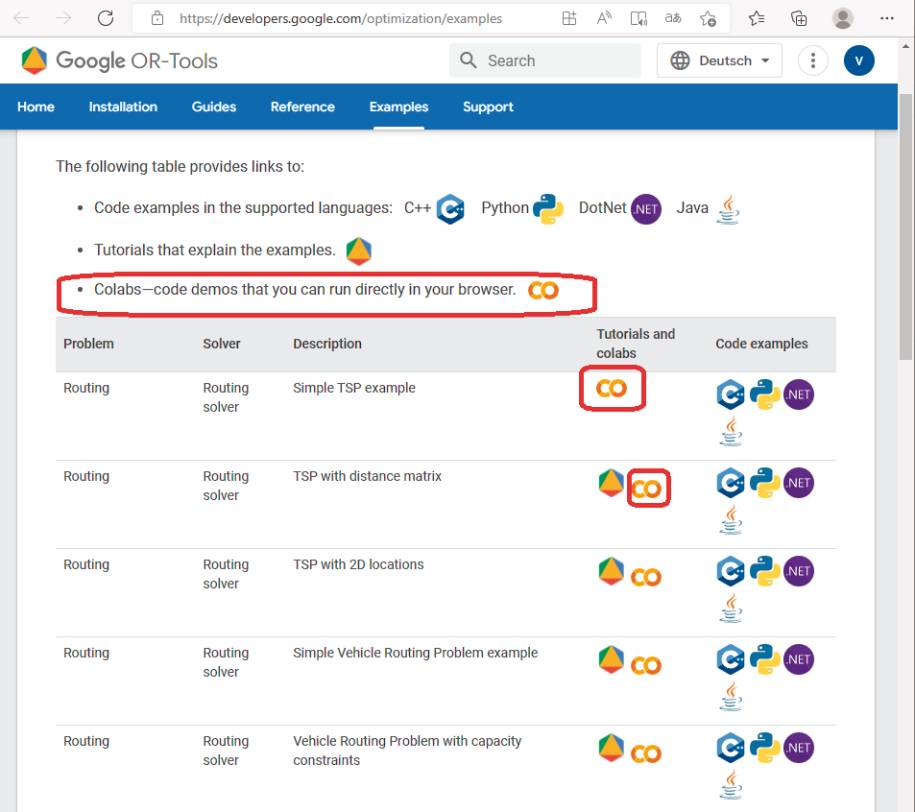The height and width of the screenshot is (812, 915).
Task: Open .NET code for TSP with 2D locations
Action: pyautogui.click(x=798, y=571)
